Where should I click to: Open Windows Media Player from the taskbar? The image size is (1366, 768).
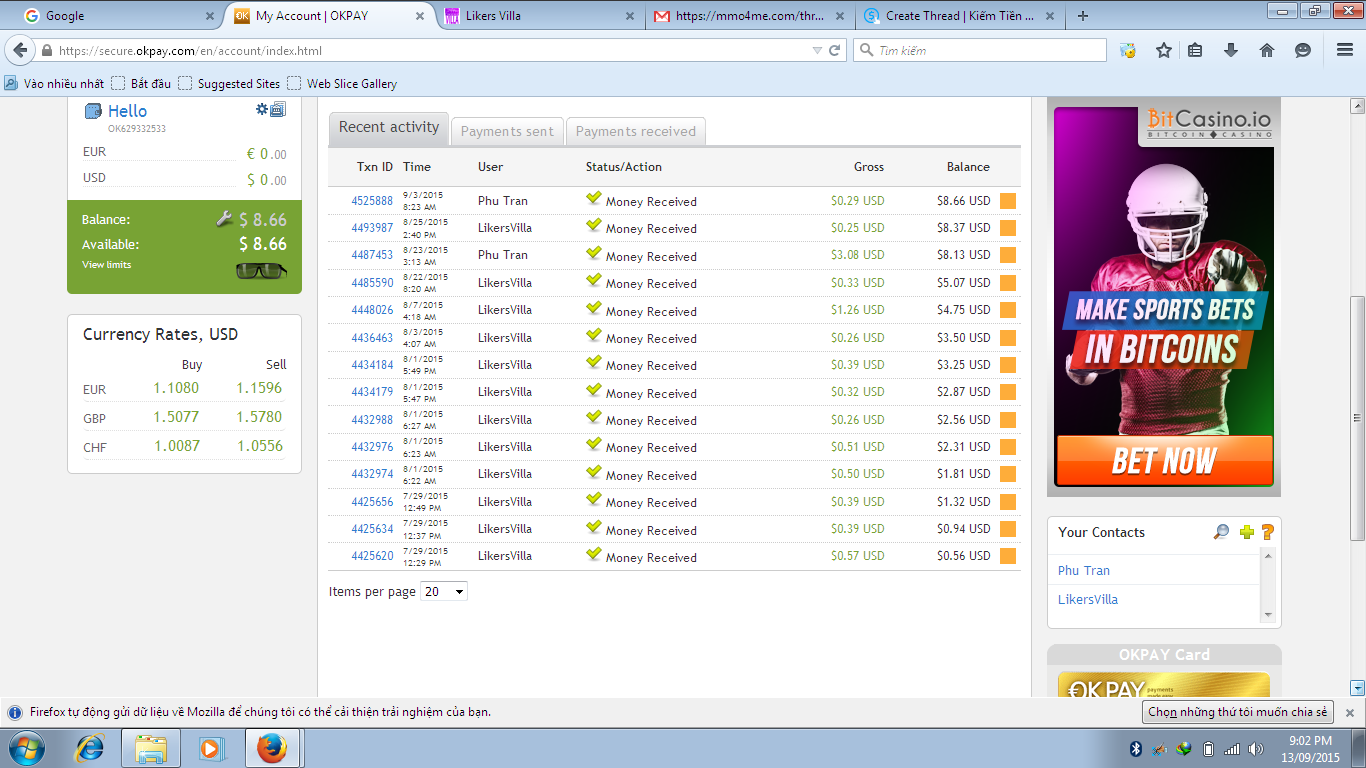pos(210,748)
